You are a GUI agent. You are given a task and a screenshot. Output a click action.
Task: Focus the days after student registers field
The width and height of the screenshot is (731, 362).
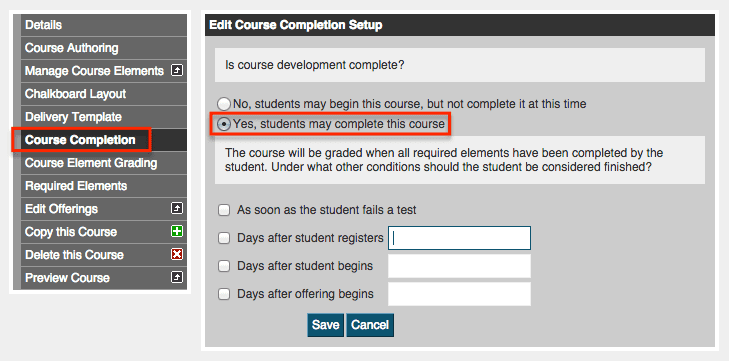tap(459, 238)
